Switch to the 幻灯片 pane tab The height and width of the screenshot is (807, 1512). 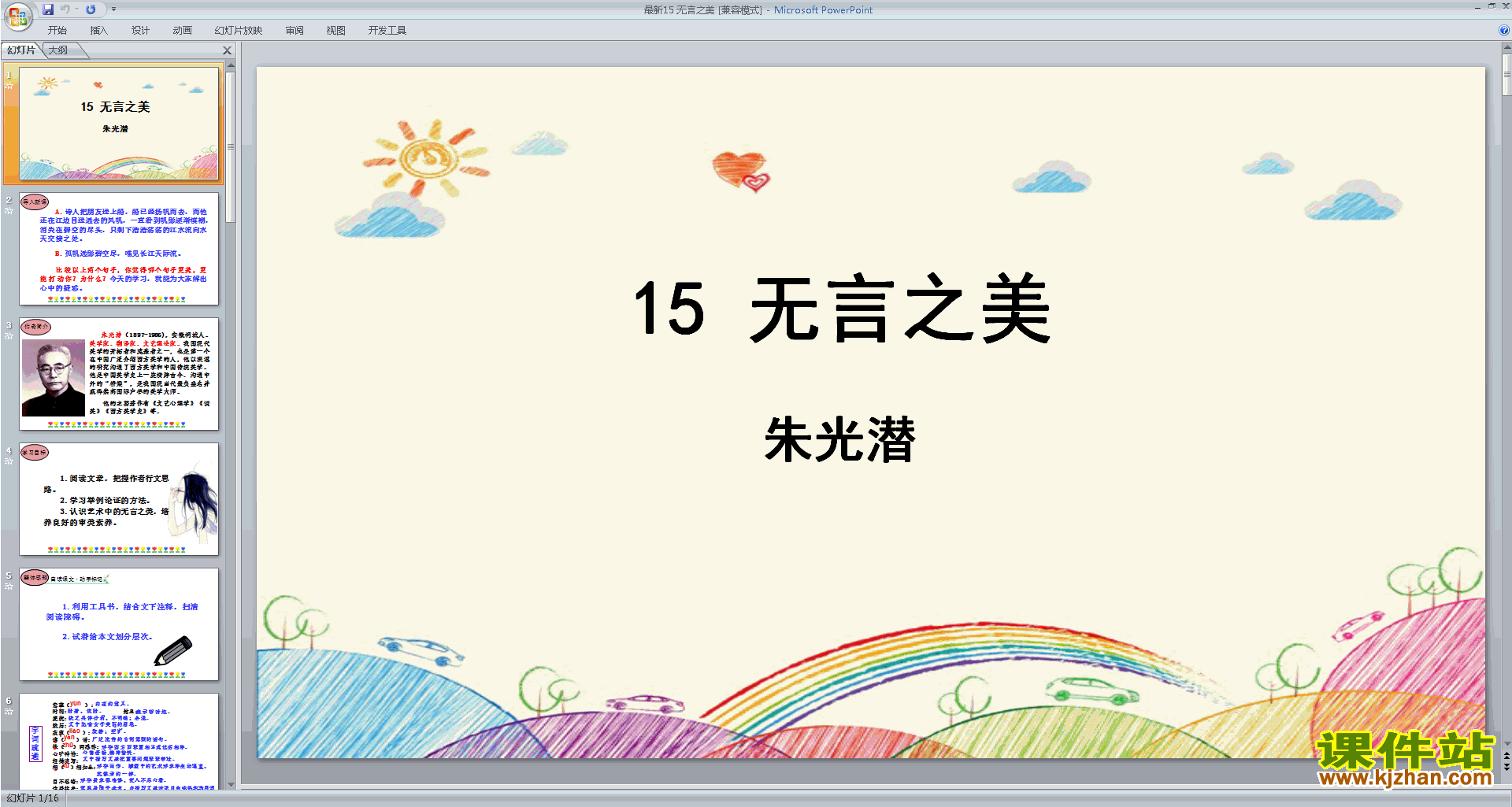coord(21,50)
